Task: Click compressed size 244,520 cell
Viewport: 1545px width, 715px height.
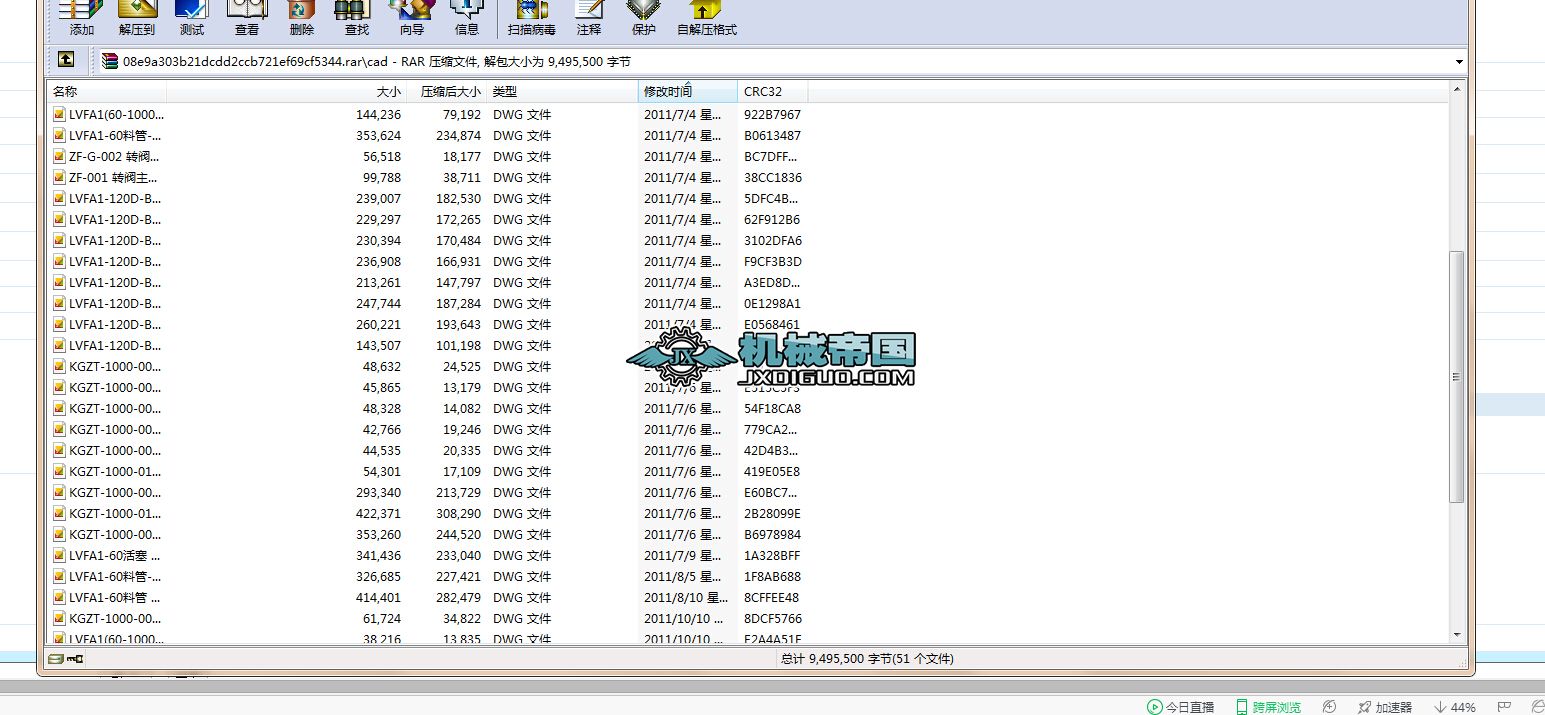Action: 458,535
